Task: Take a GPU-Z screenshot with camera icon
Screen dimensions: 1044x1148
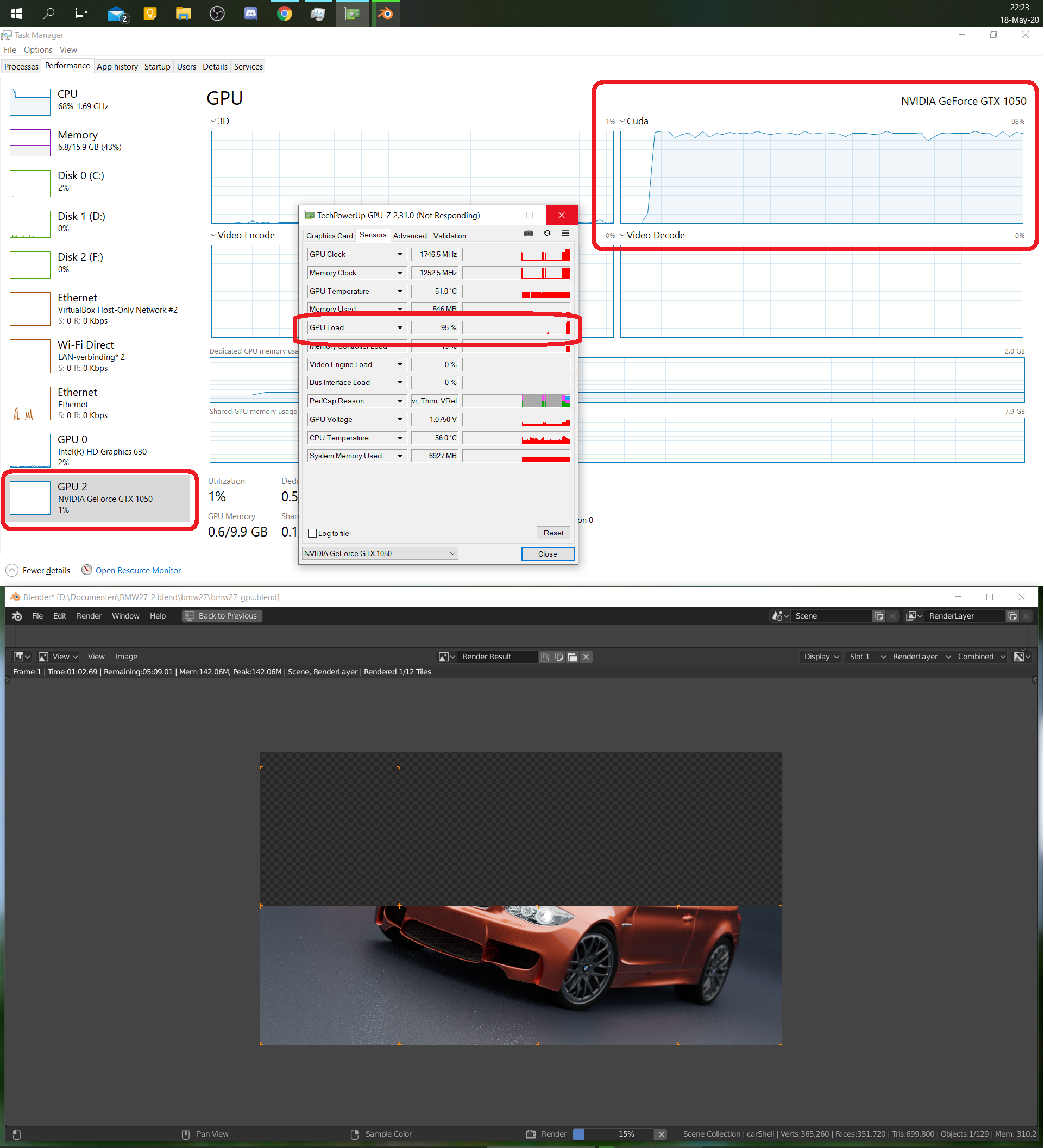Action: click(529, 234)
